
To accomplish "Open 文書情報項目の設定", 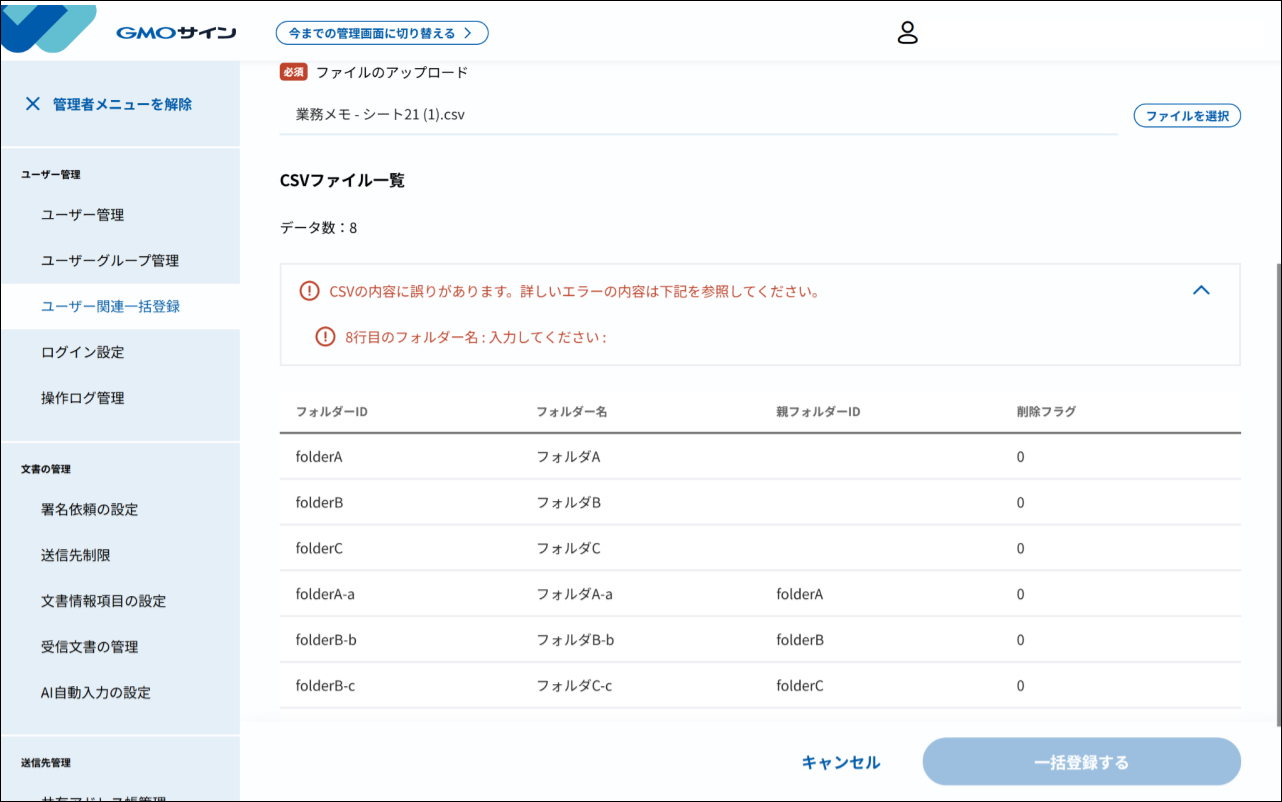I will coord(104,602).
